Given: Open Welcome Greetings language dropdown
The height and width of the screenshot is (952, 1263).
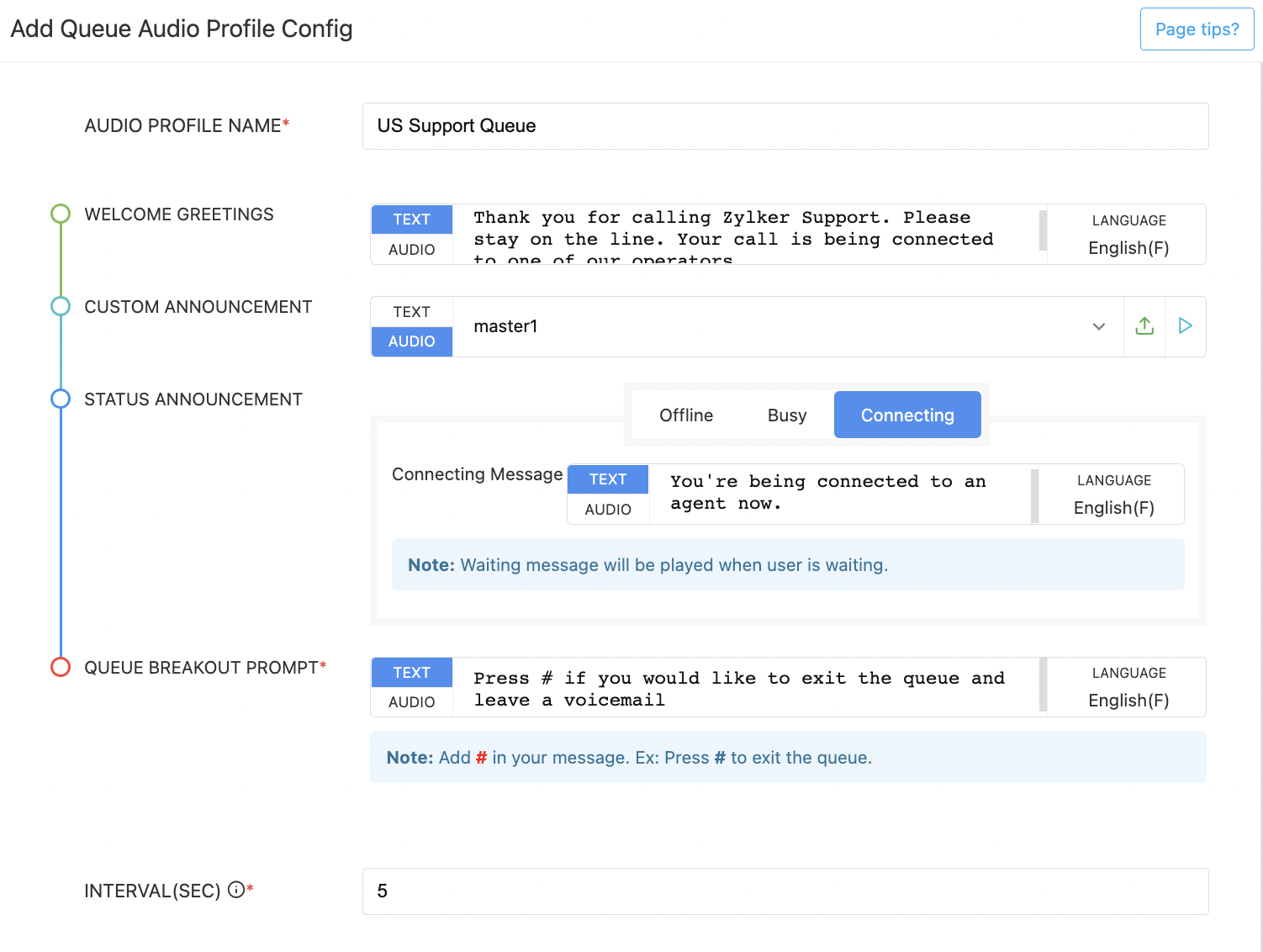Looking at the screenshot, I should pyautogui.click(x=1128, y=248).
